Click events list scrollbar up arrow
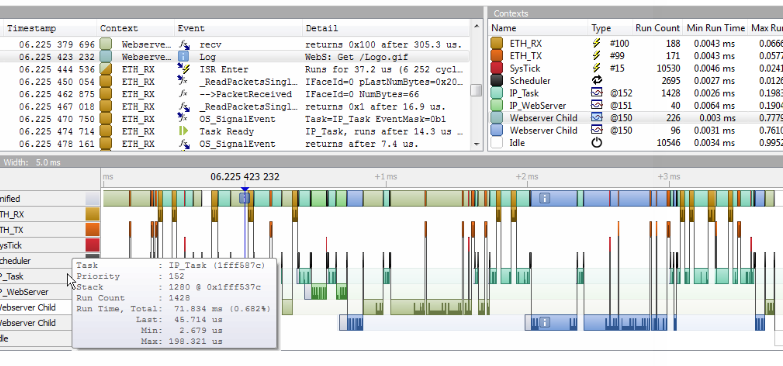Viewport: 783px width, 366px height. (476, 26)
